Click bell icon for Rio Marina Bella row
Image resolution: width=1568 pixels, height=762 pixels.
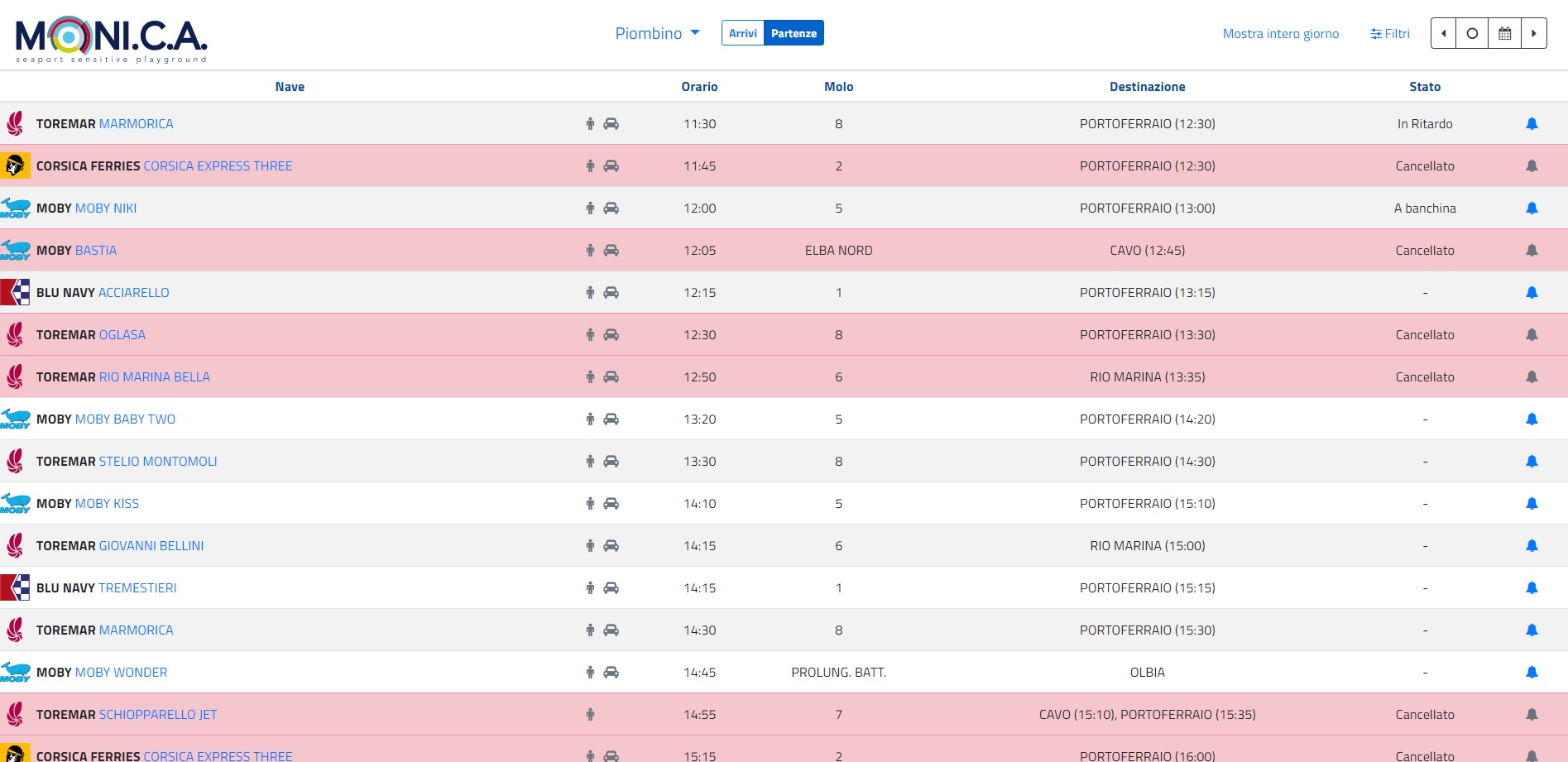(x=1532, y=376)
